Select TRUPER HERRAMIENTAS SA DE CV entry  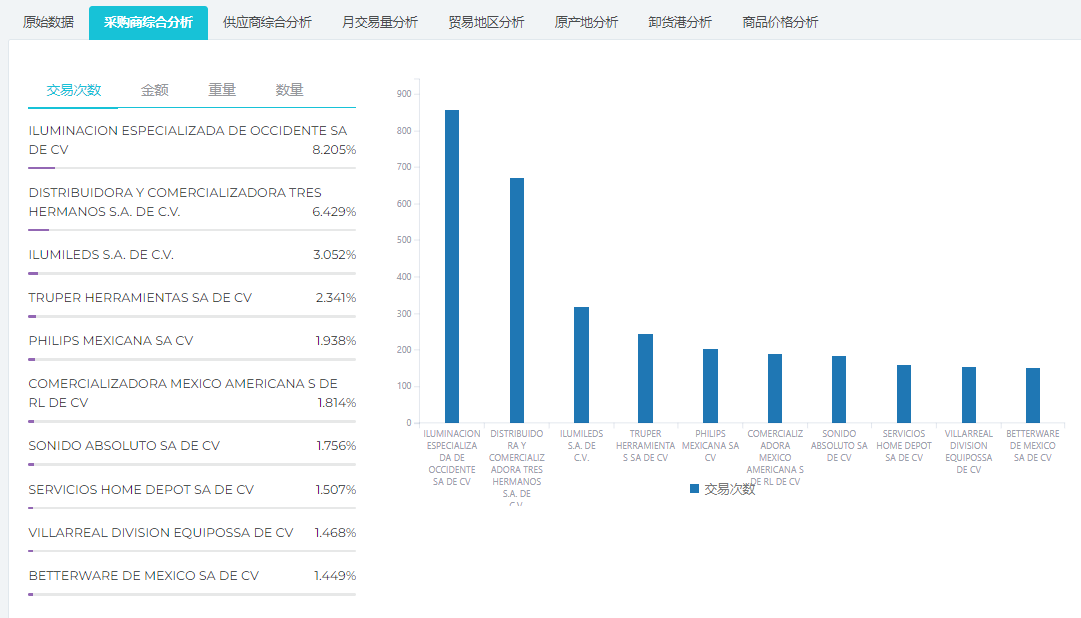pyautogui.click(x=140, y=298)
